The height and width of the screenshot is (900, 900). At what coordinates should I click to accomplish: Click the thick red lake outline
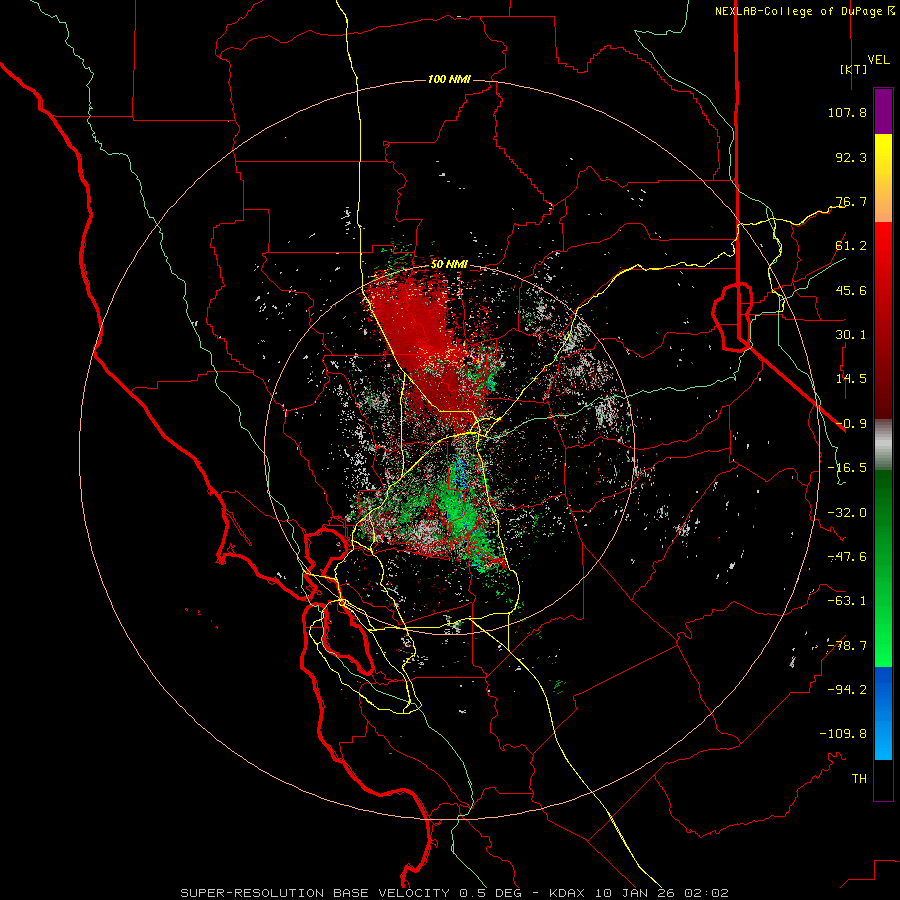[732, 316]
